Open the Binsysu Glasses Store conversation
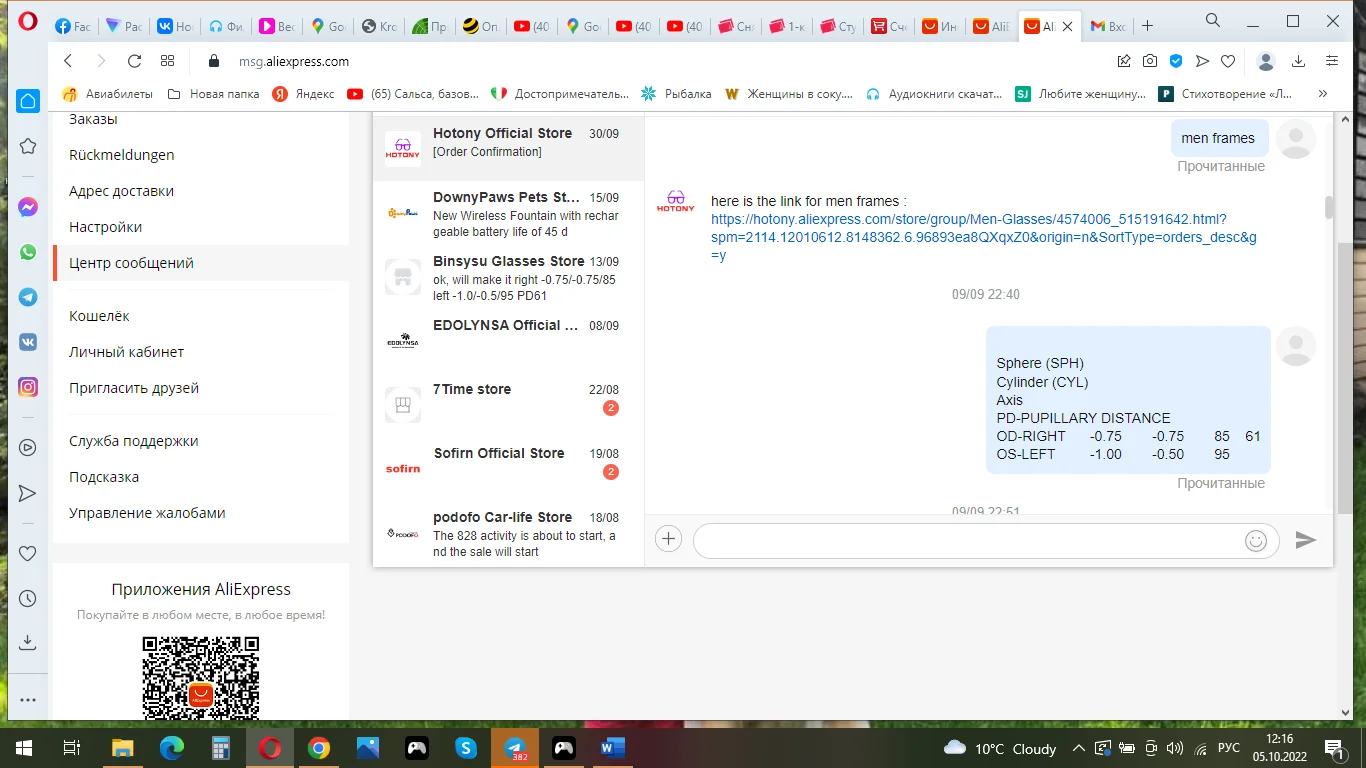This screenshot has height=768, width=1366. (508, 276)
